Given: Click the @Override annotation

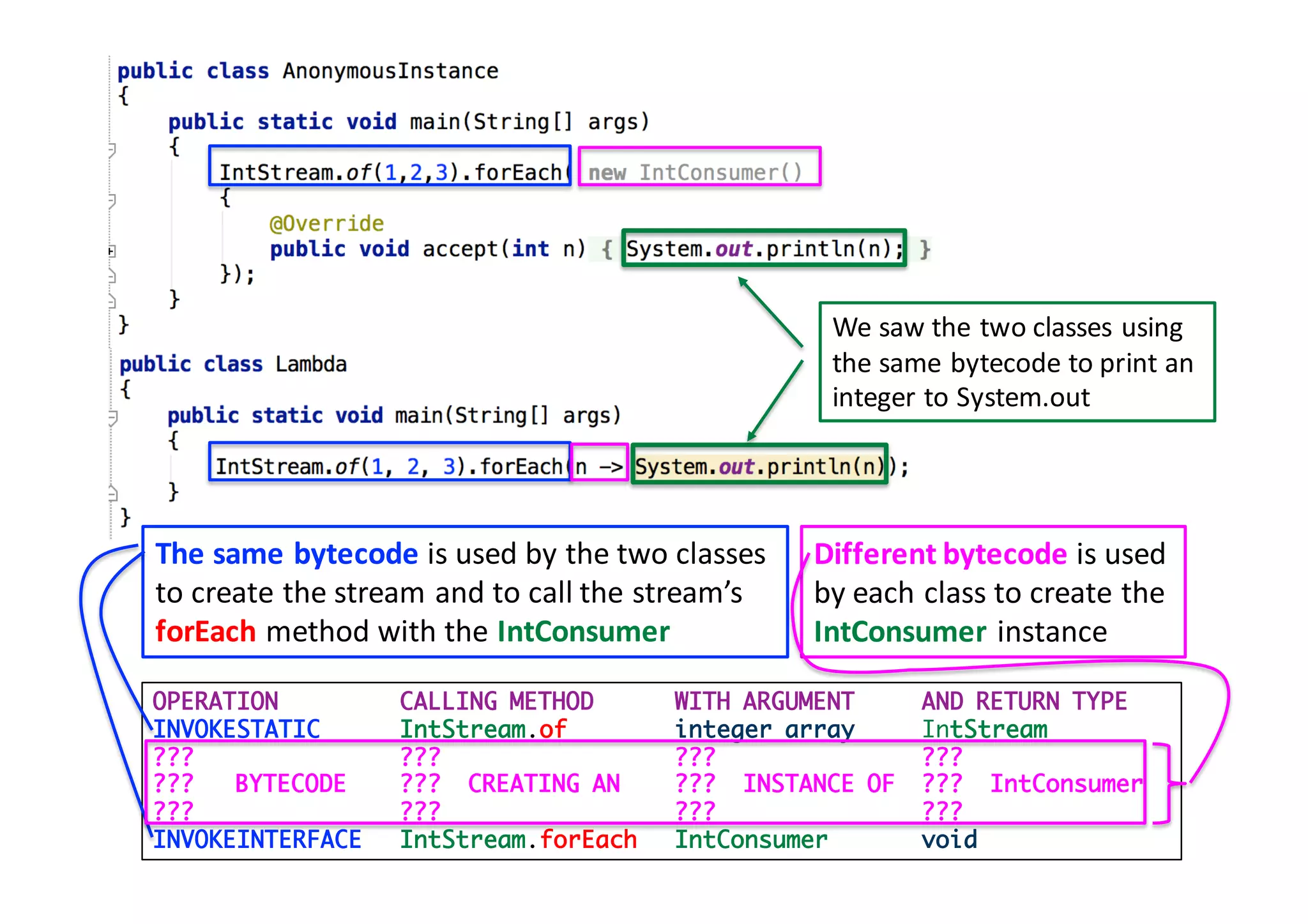Looking at the screenshot, I should 326,223.
